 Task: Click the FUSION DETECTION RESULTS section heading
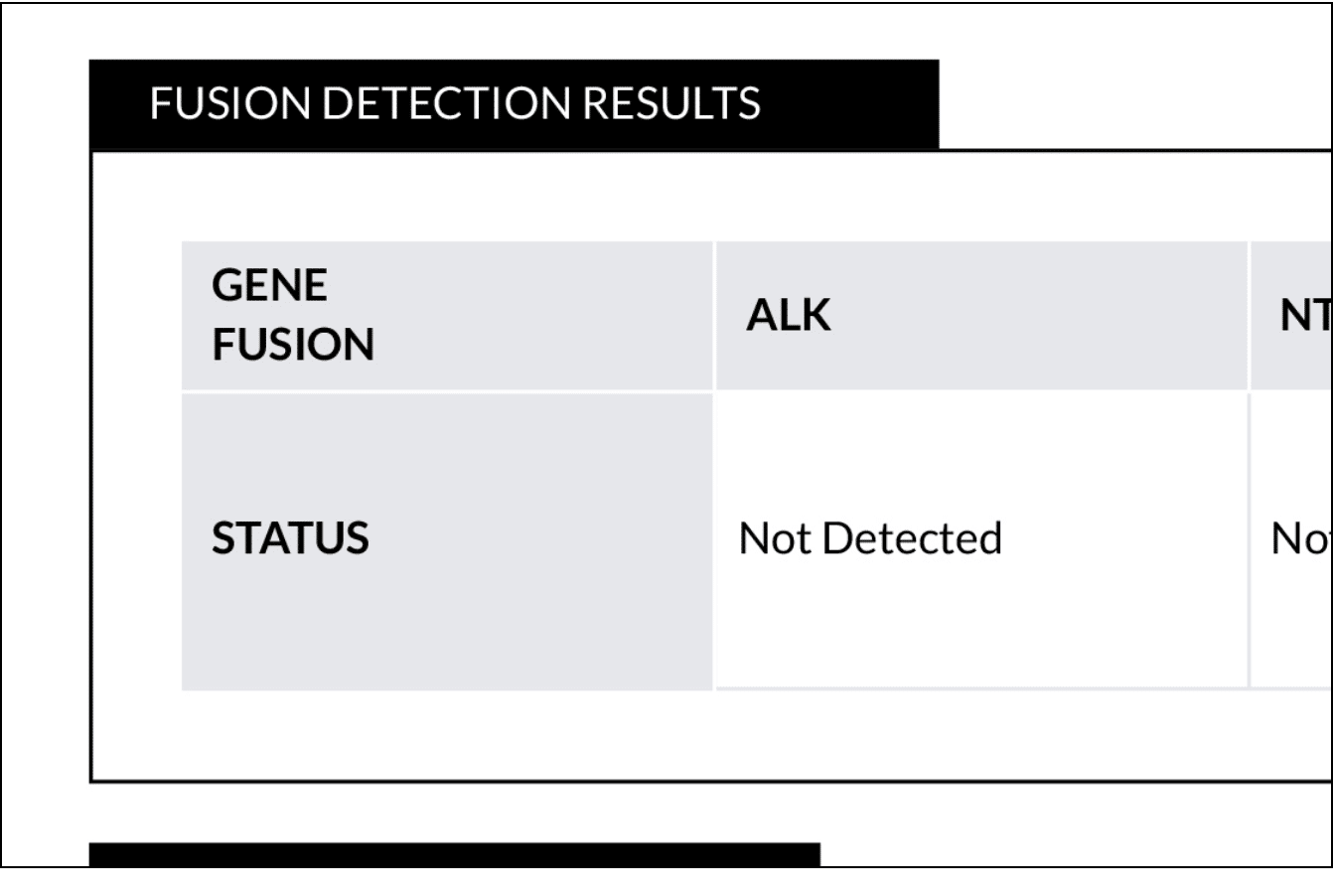coord(454,103)
